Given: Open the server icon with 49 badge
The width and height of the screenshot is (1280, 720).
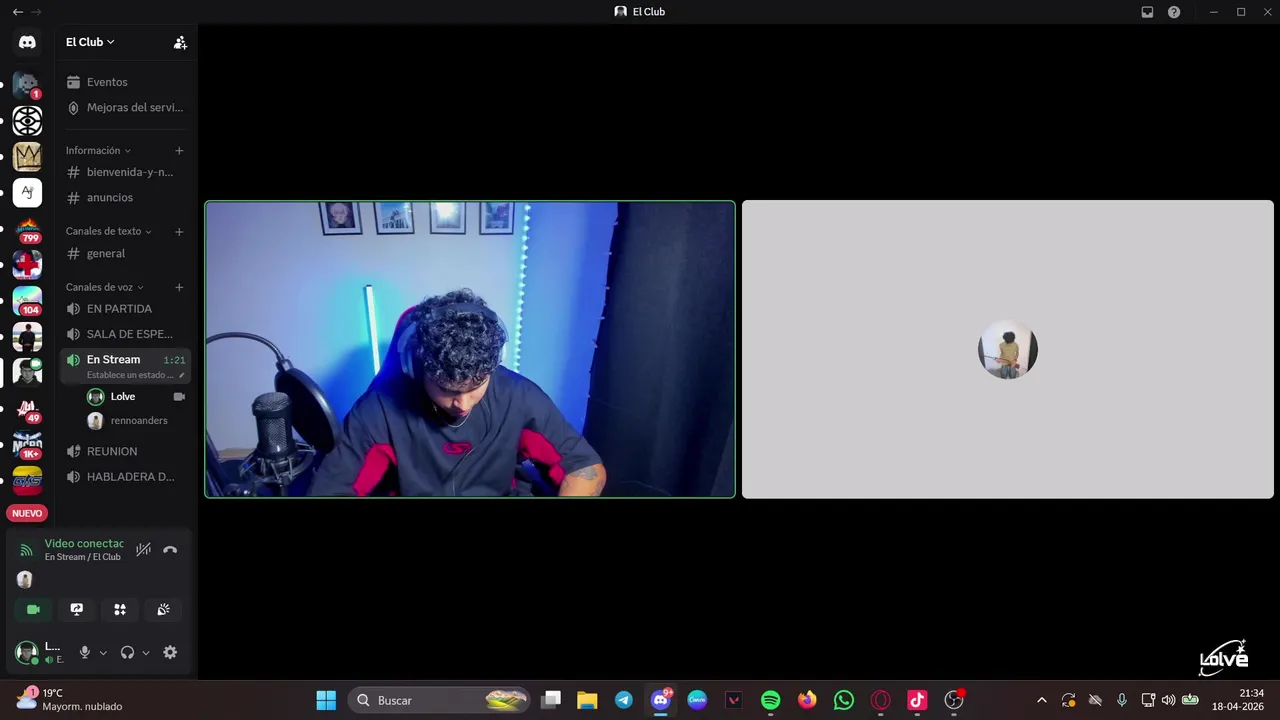Looking at the screenshot, I should [27, 408].
